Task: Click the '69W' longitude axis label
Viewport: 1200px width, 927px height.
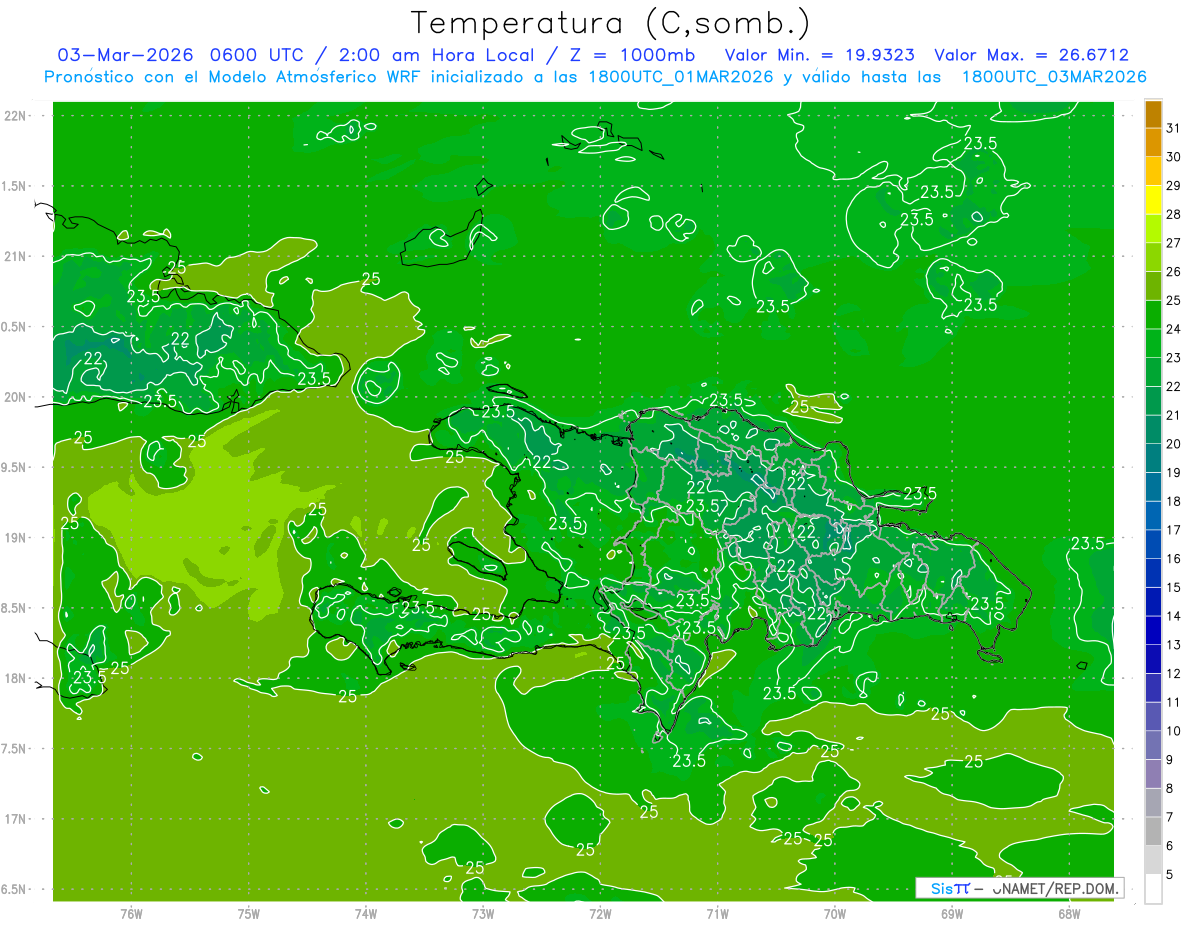Action: (952, 913)
